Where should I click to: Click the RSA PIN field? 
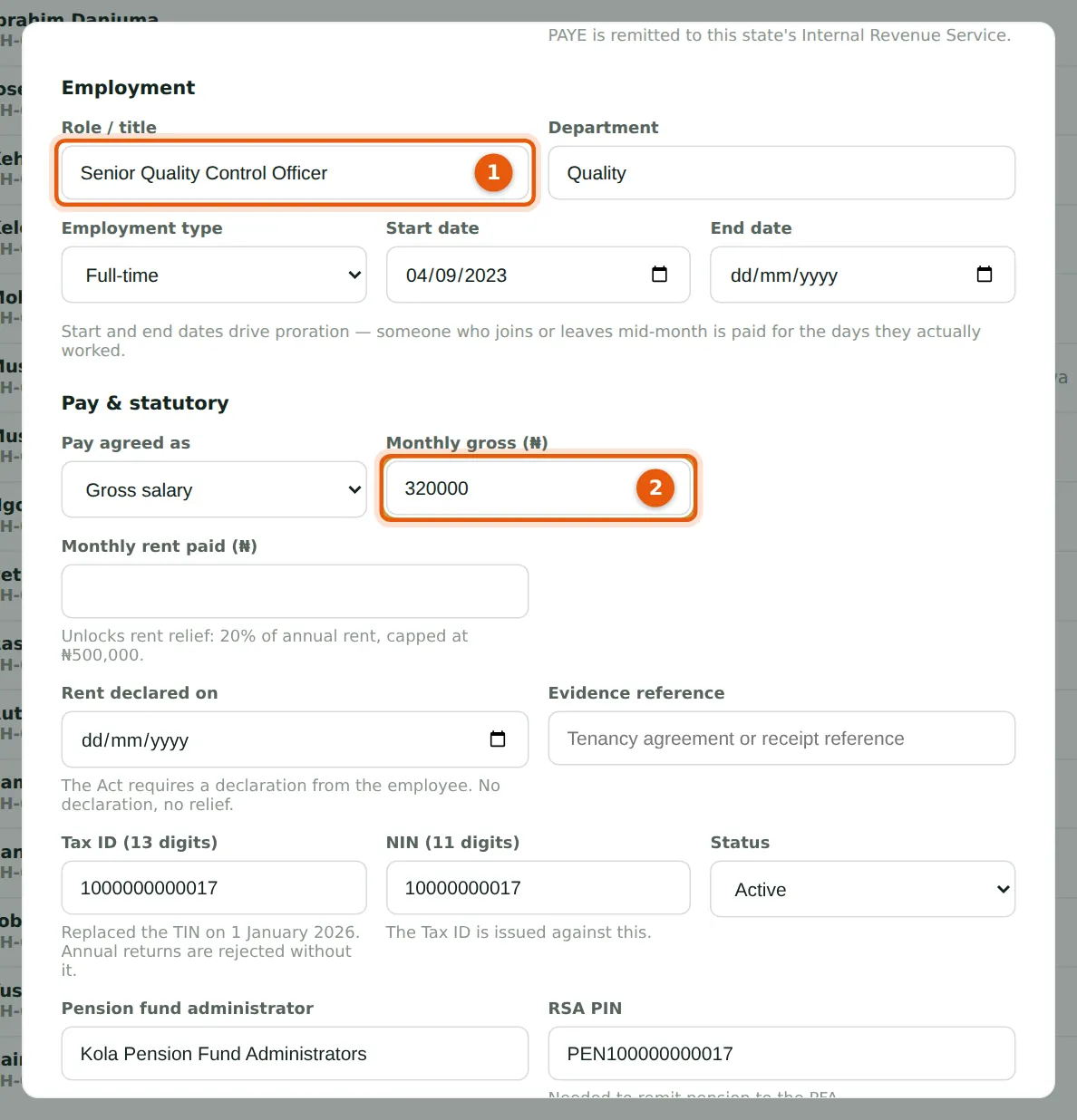pyautogui.click(x=781, y=1053)
